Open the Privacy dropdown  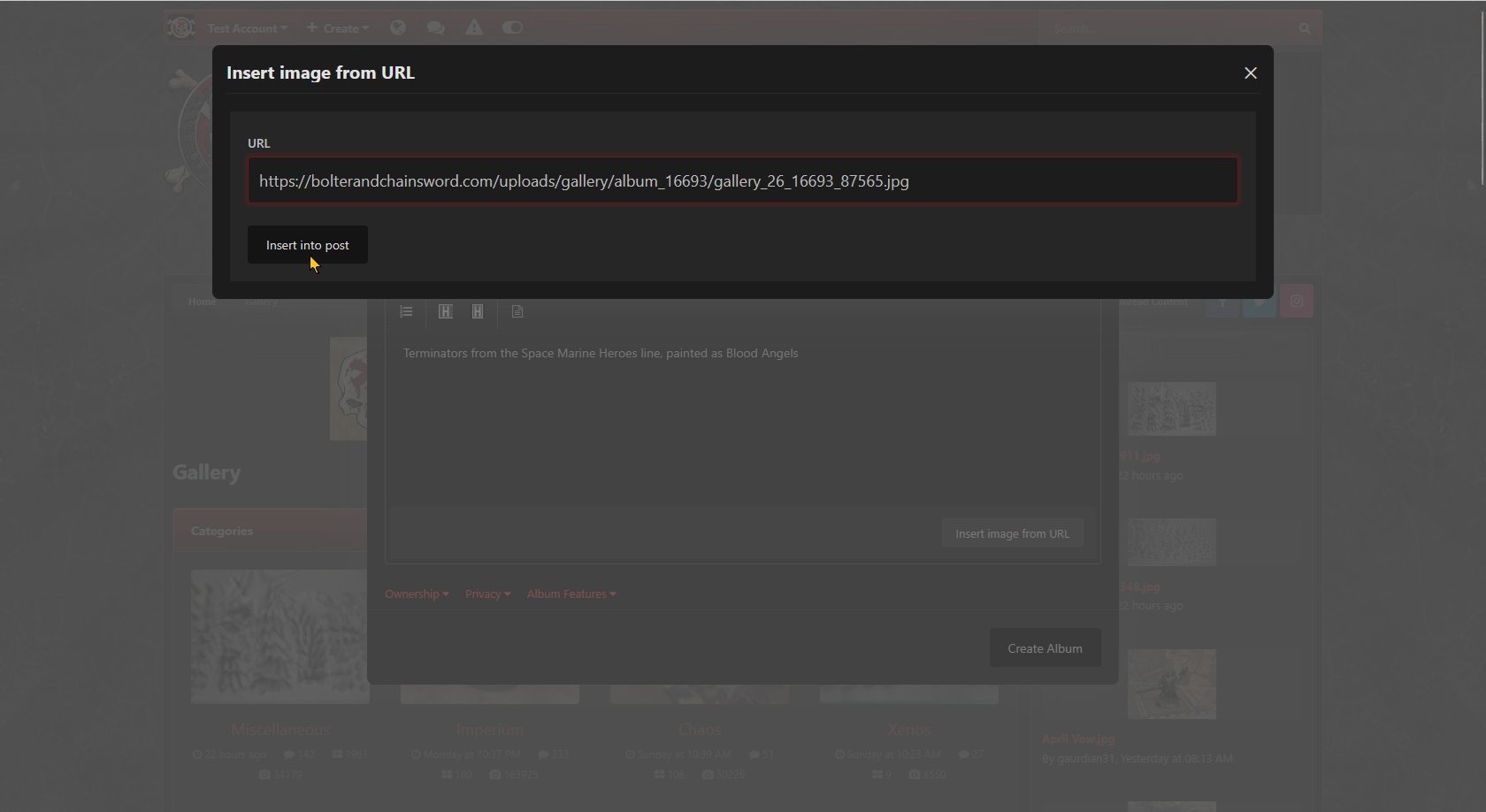(487, 594)
